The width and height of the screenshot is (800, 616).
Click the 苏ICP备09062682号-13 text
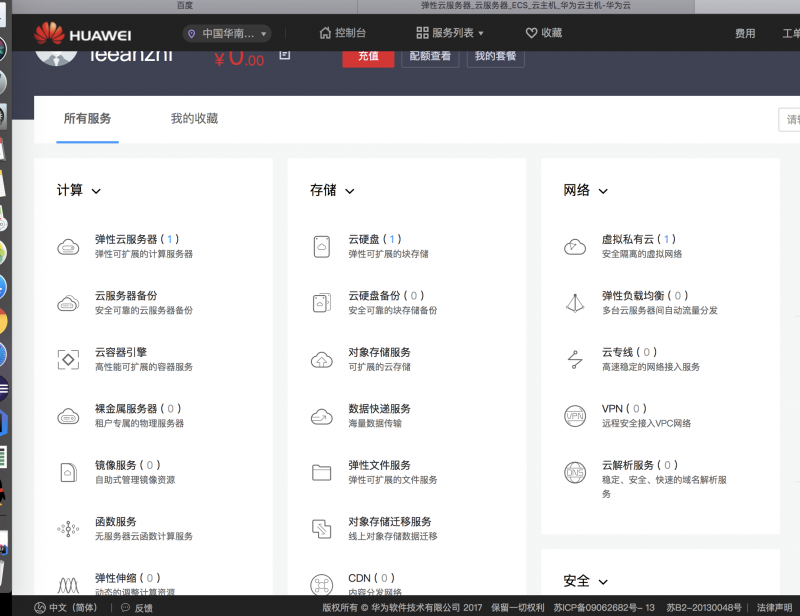coord(604,608)
